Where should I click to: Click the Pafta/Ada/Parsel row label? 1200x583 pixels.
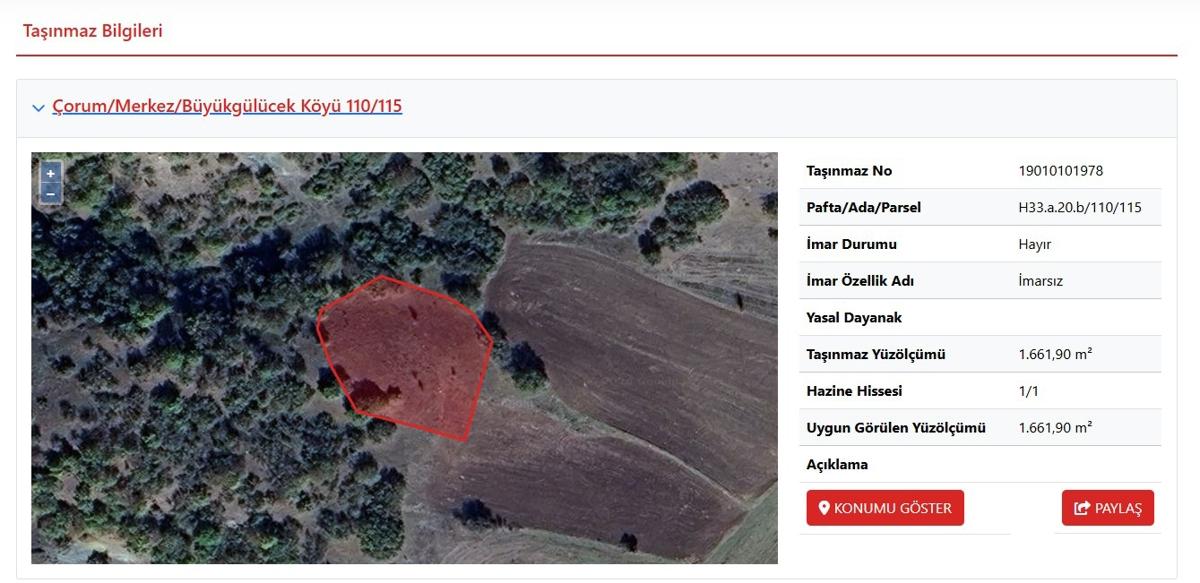click(x=863, y=208)
